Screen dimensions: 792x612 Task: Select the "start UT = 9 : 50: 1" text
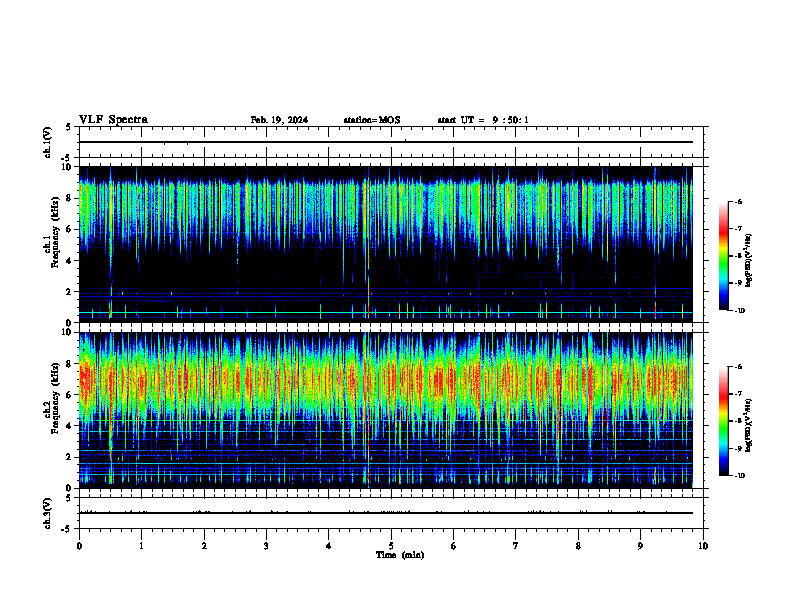pyautogui.click(x=483, y=120)
